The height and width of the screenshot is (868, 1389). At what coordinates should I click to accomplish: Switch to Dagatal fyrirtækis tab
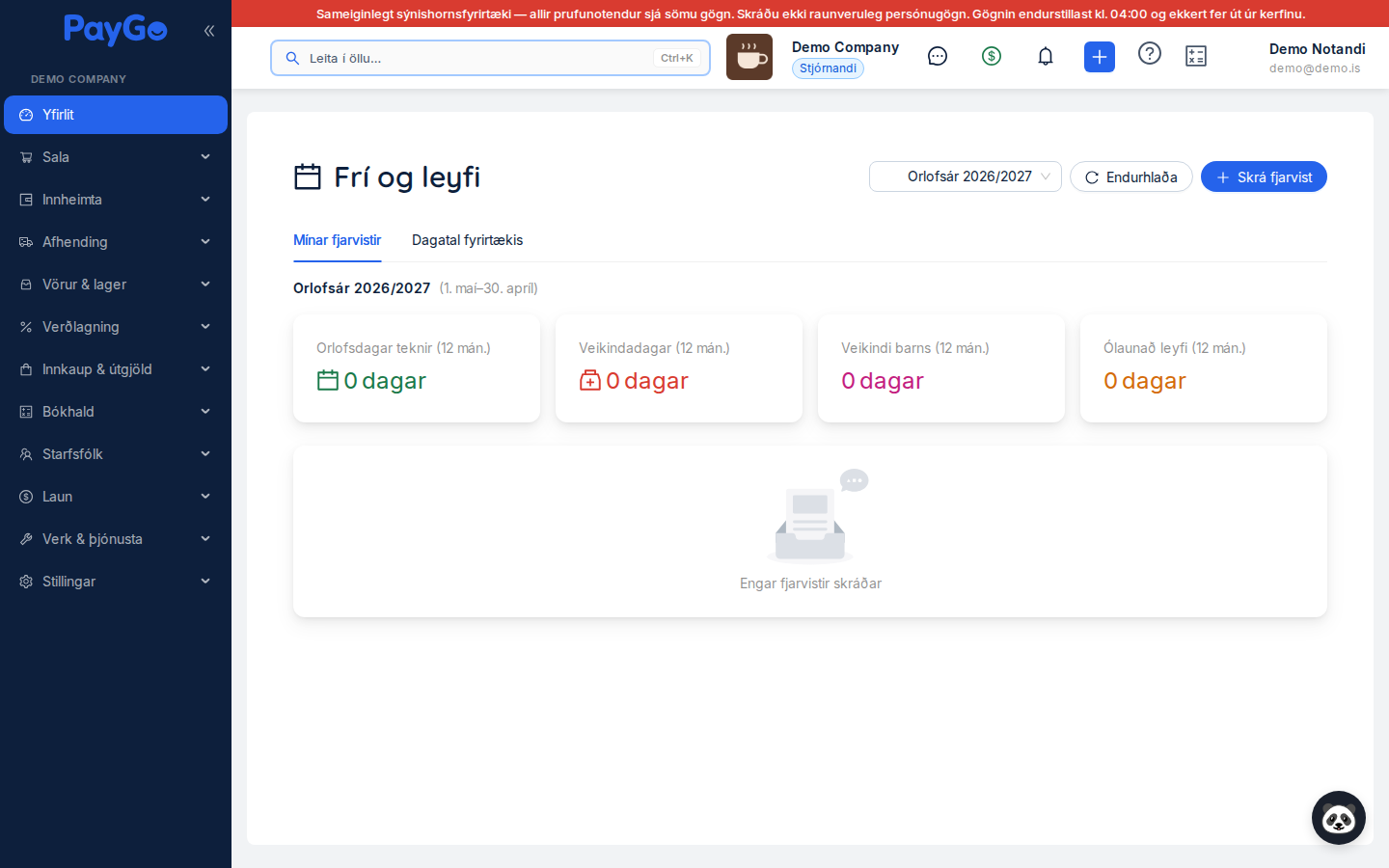click(x=468, y=240)
